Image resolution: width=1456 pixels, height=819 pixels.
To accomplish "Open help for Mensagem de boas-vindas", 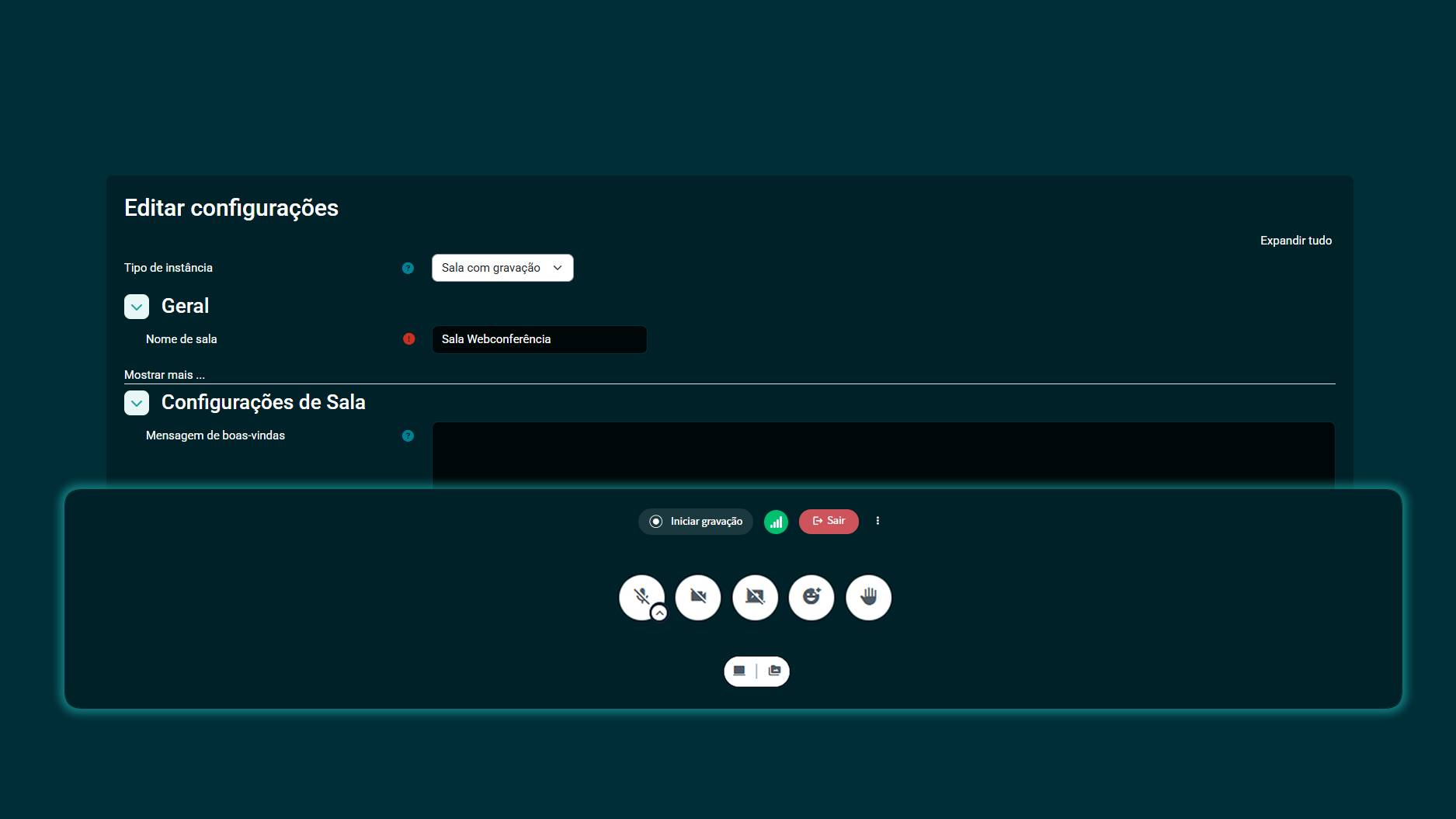I will (408, 436).
